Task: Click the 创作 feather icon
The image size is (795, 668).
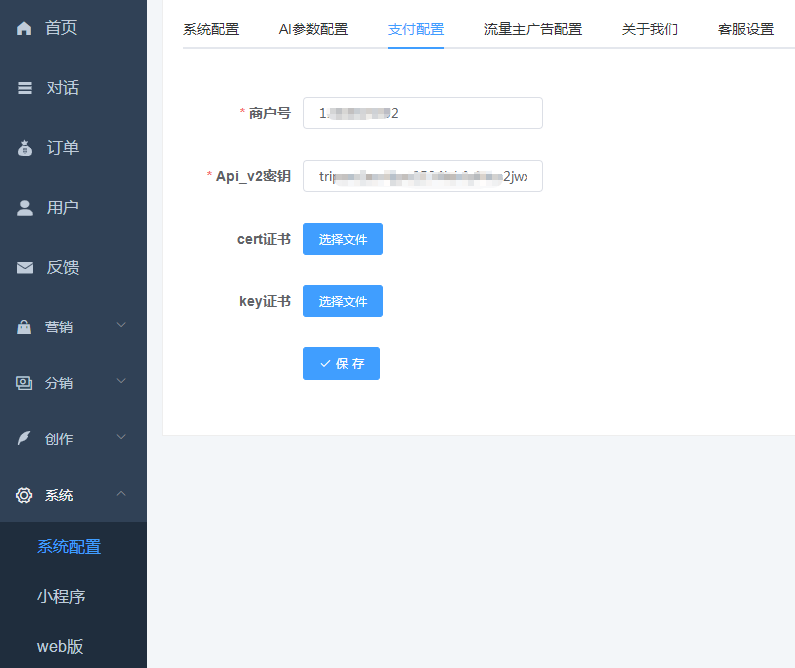Action: click(24, 439)
